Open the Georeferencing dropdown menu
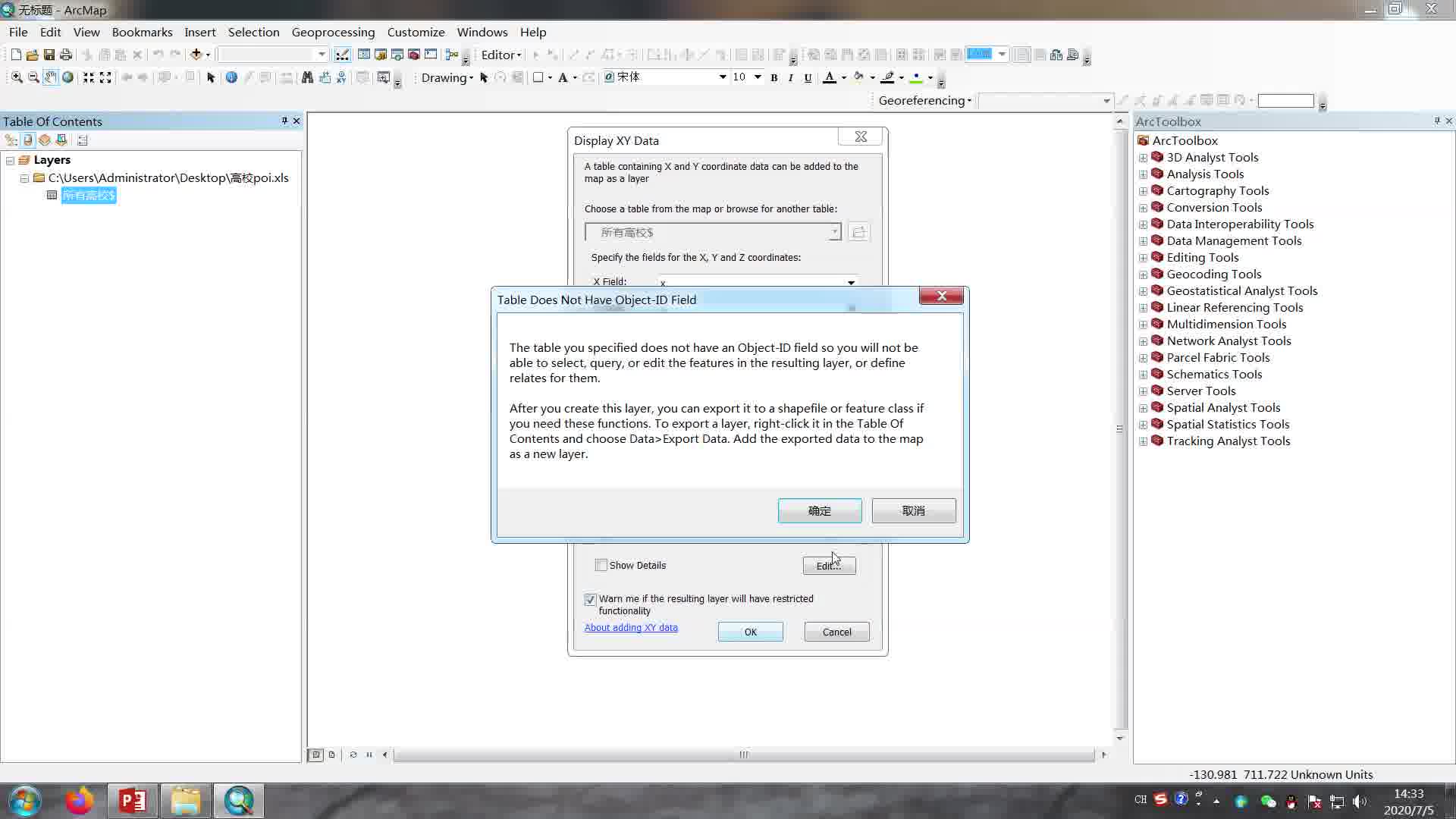This screenshot has height=819, width=1456. (924, 100)
